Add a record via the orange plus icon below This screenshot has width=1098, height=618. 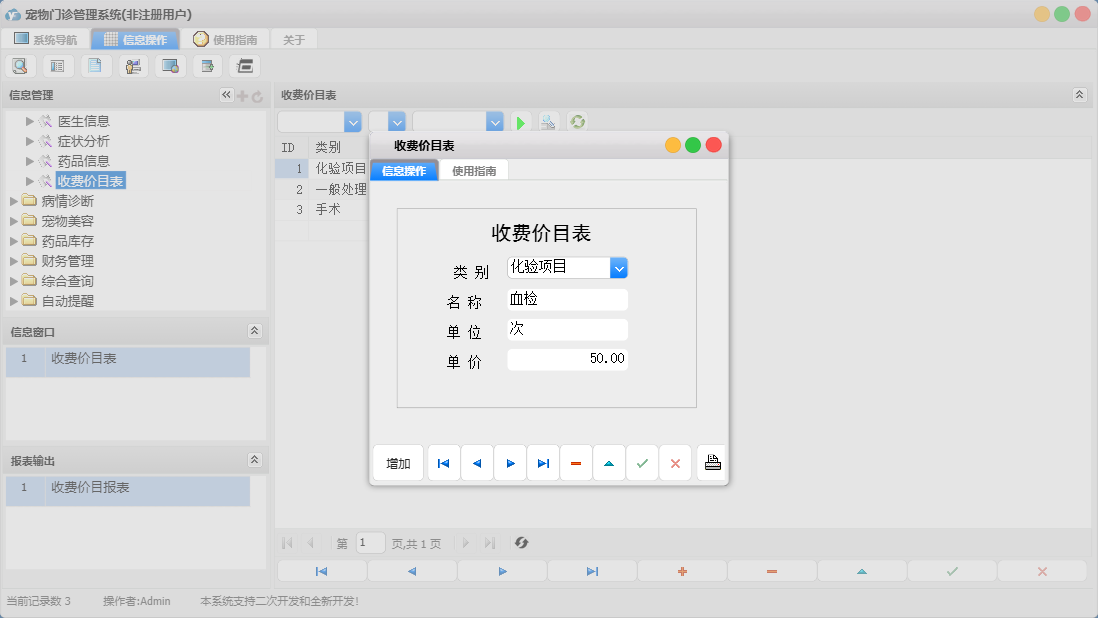coord(682,570)
